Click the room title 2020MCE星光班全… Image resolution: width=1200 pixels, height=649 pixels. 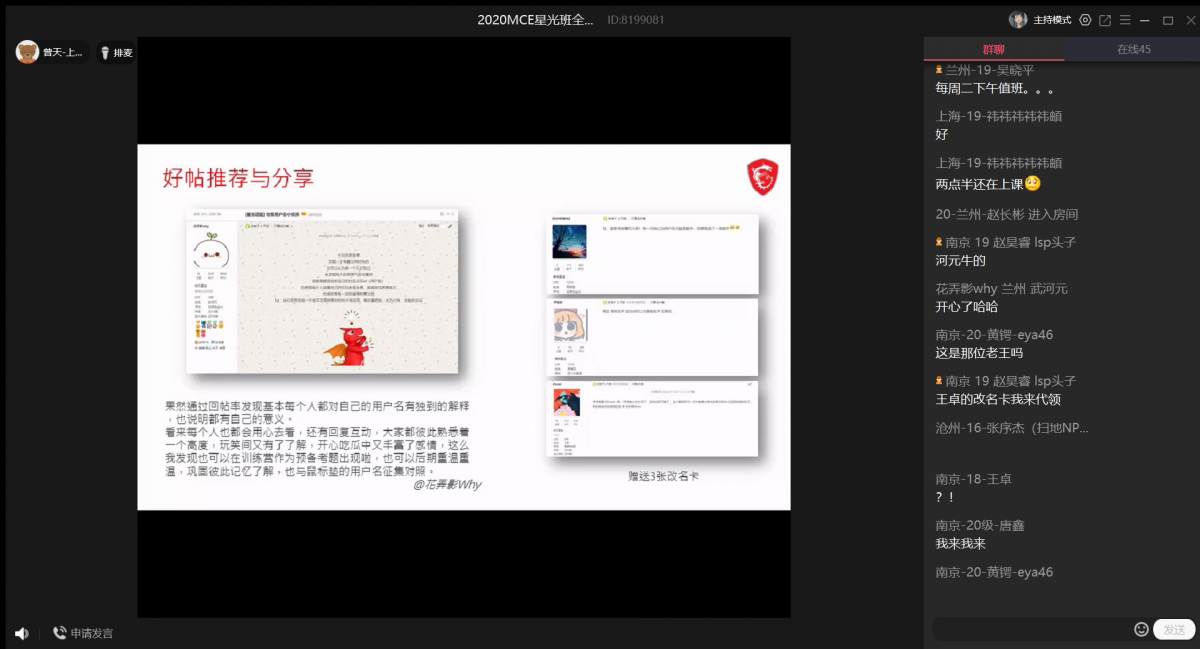click(x=535, y=19)
